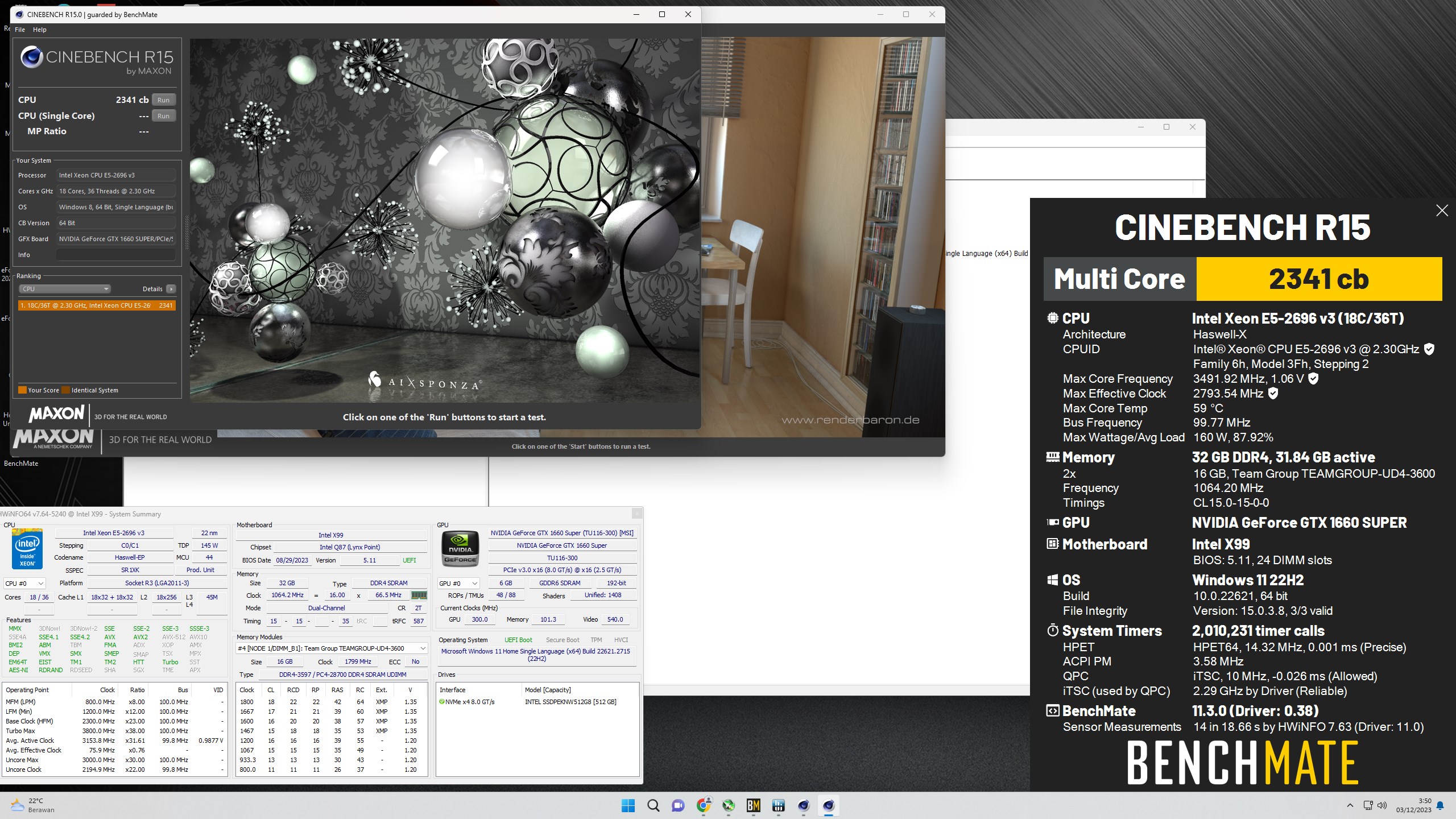Click the Turbo Max row in Operating Point table
The width and height of the screenshot is (1456, 819).
114,731
